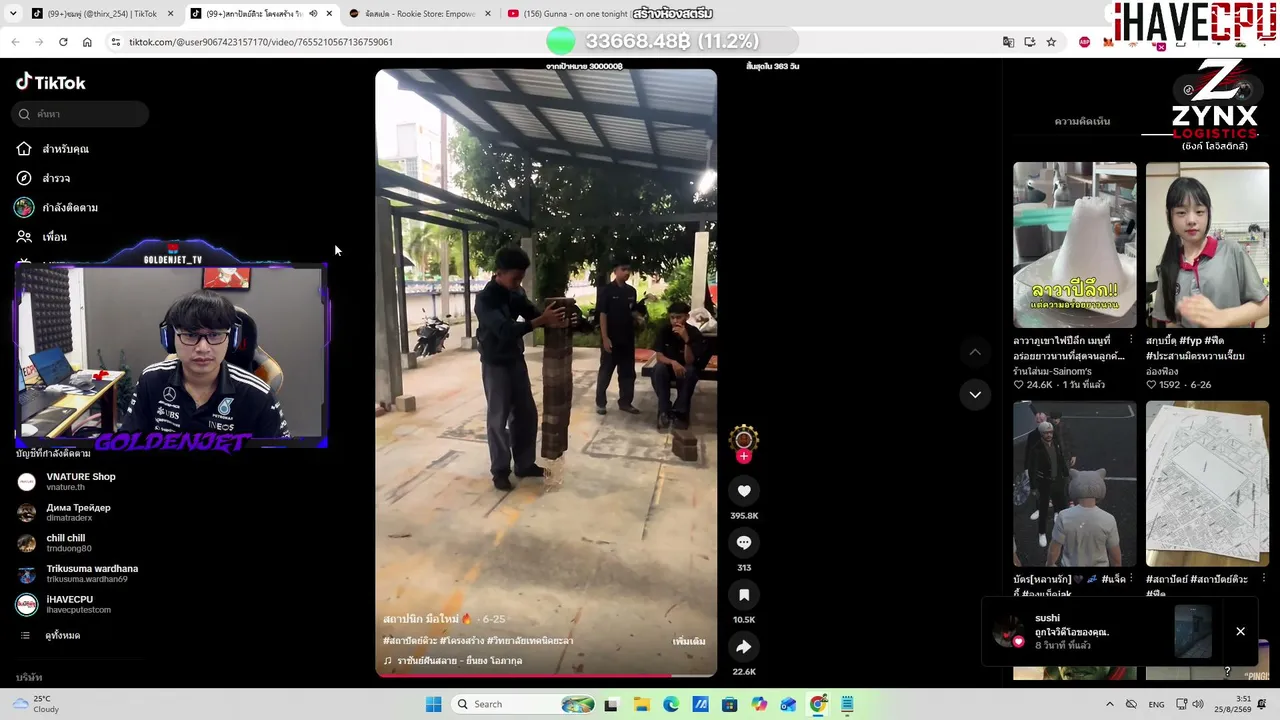Open options for the #สถาปัตย์ blueprint video
The height and width of the screenshot is (720, 1280).
click(1263, 579)
